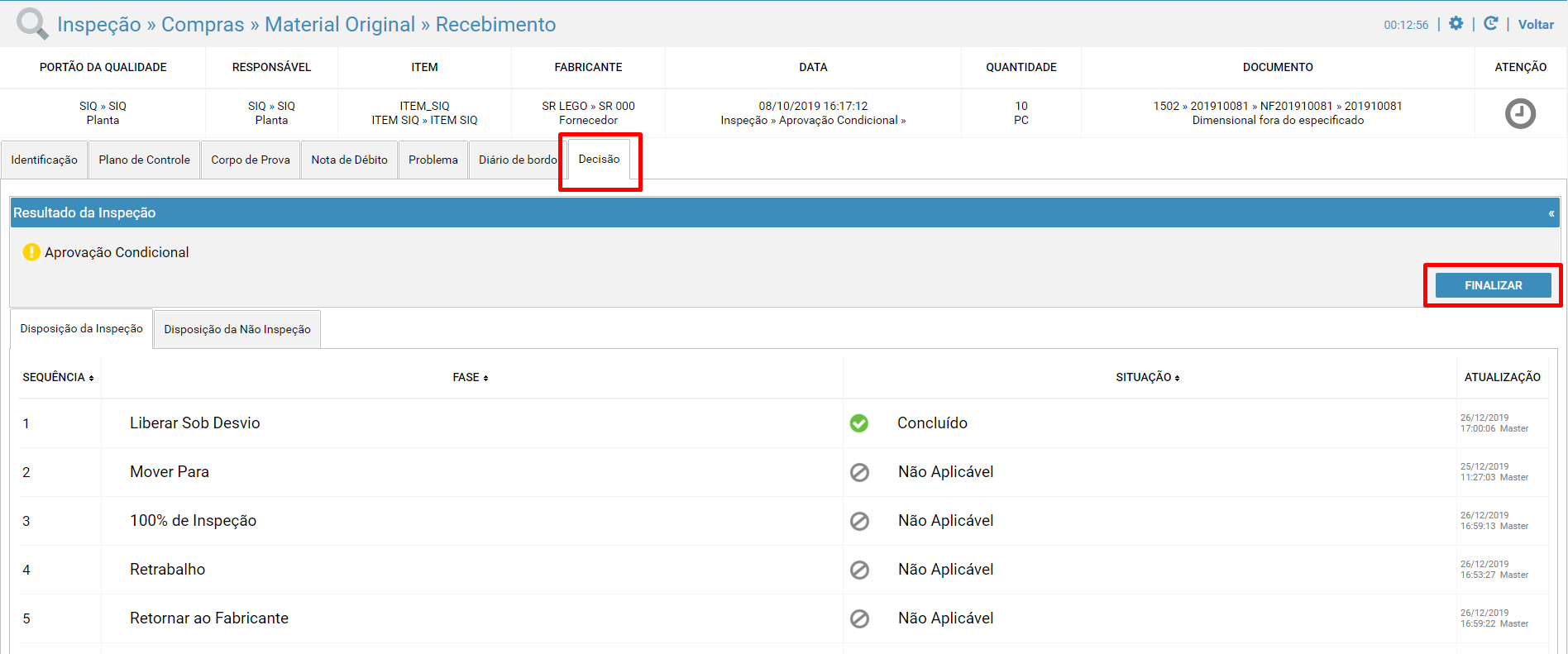
Task: Switch to Plano de Controle tab
Action: click(x=144, y=160)
